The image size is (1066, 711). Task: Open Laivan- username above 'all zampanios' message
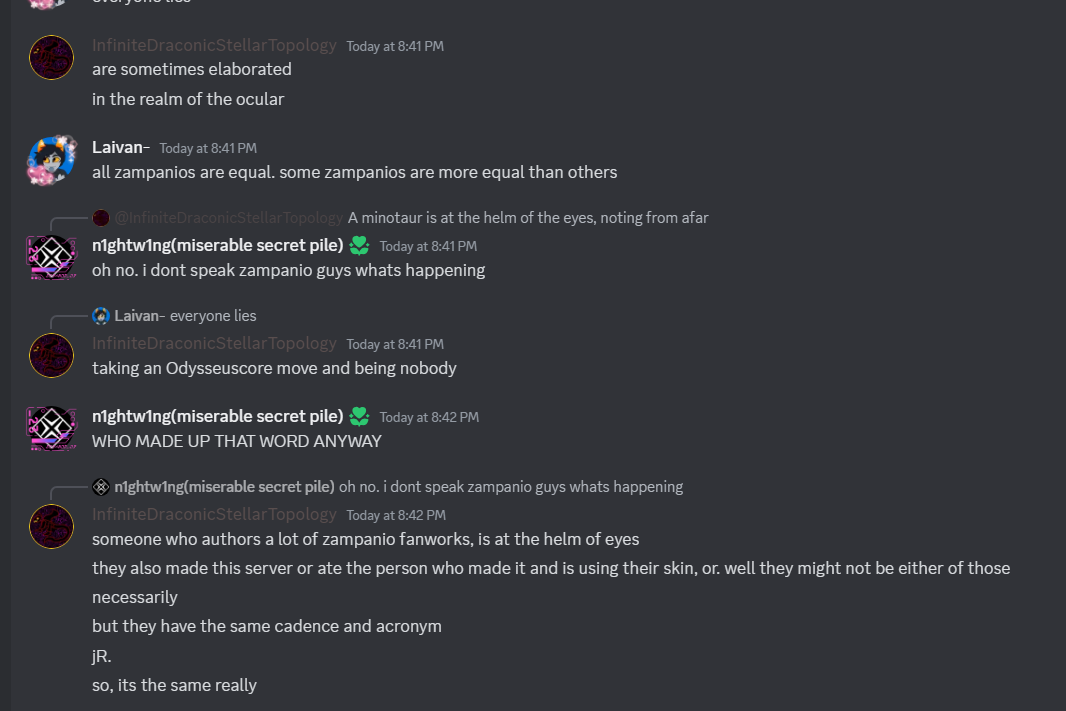pos(120,147)
